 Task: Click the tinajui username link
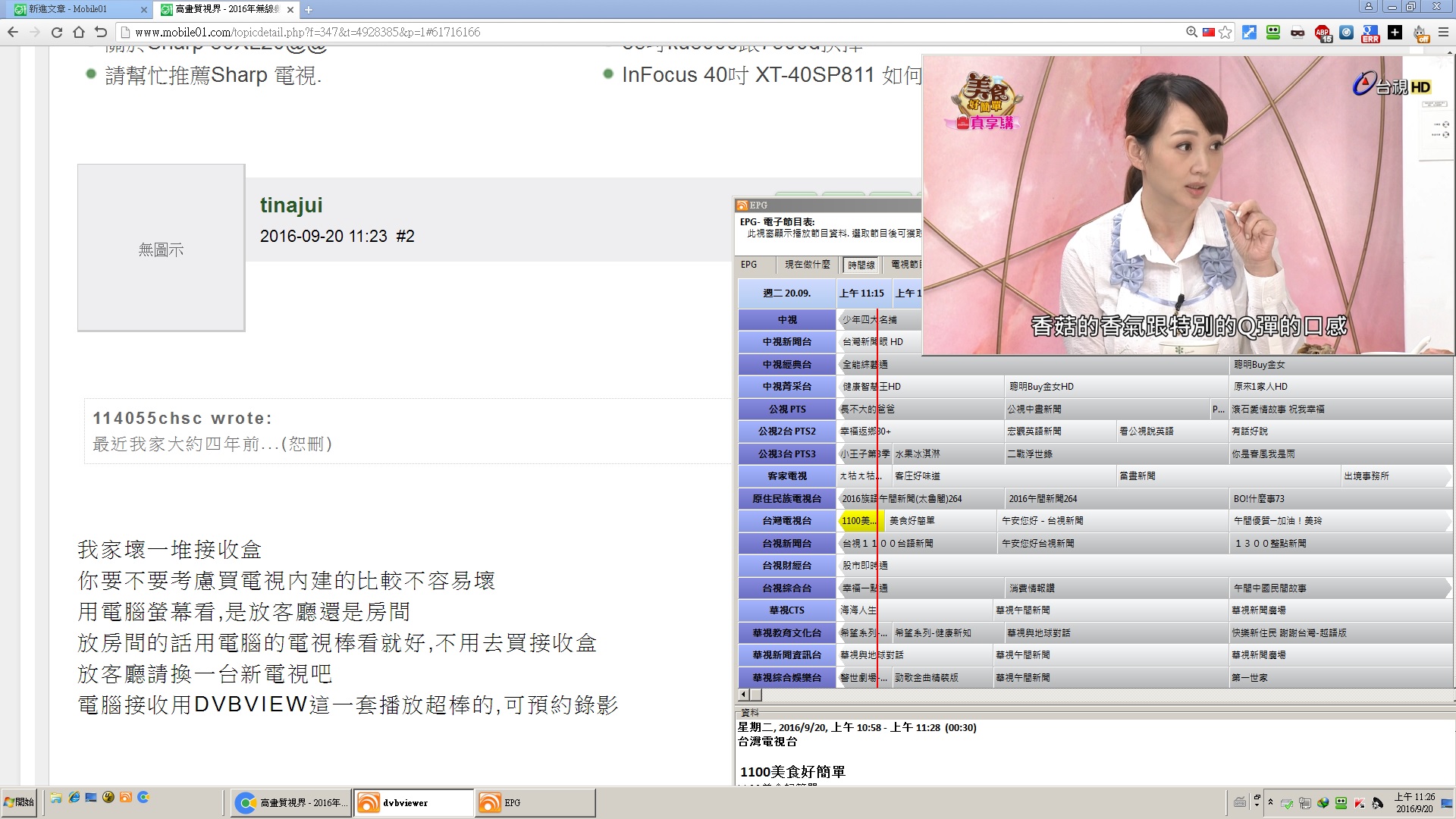coord(291,205)
